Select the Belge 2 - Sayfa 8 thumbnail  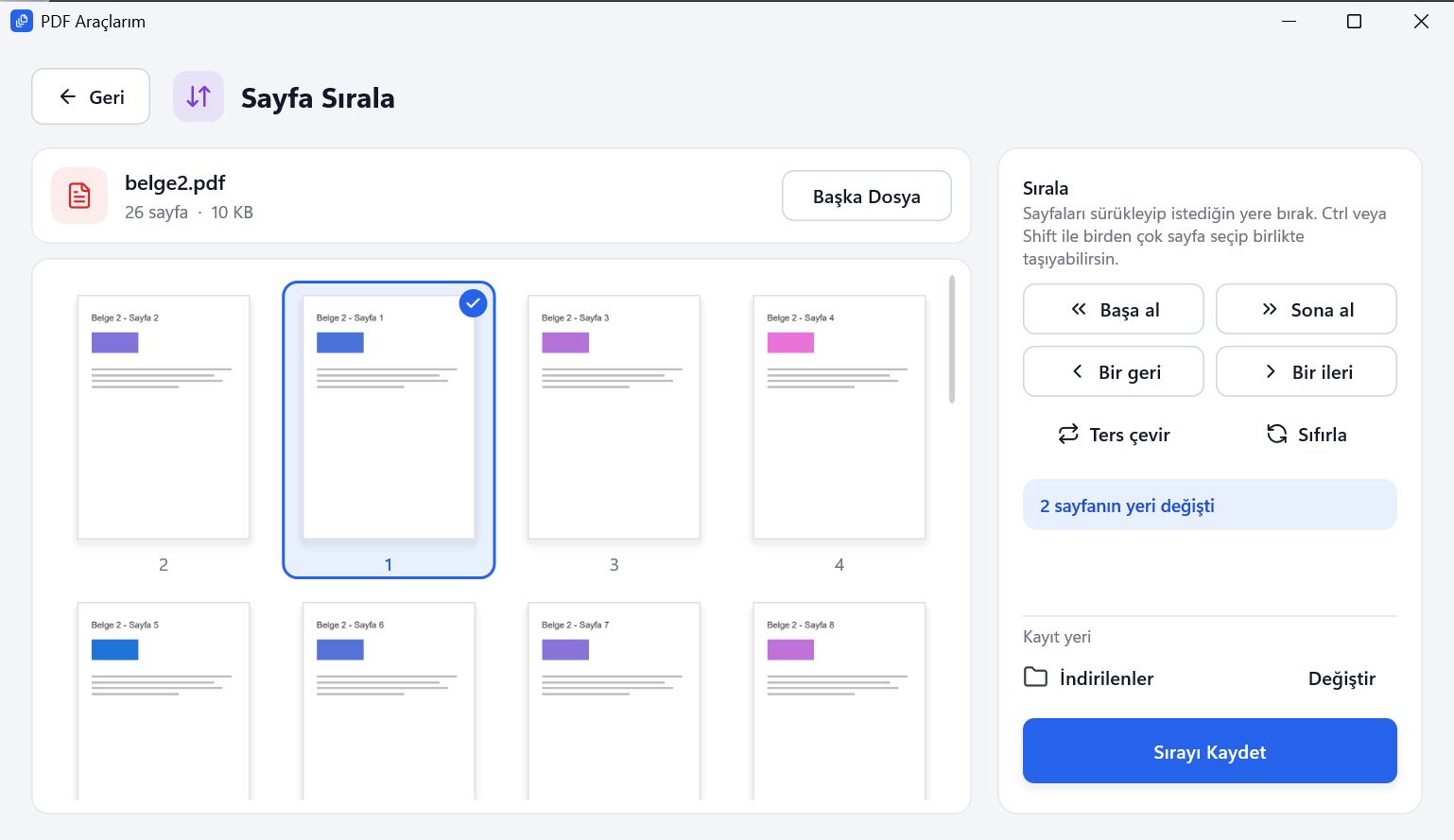tap(840, 701)
